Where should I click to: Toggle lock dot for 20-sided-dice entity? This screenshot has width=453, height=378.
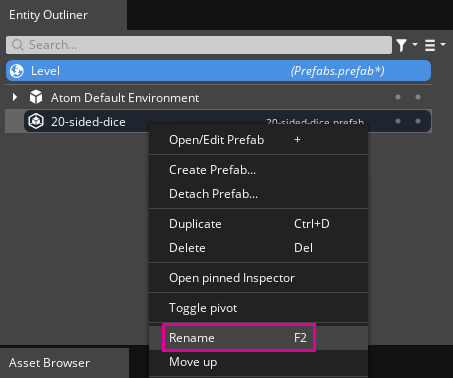418,121
